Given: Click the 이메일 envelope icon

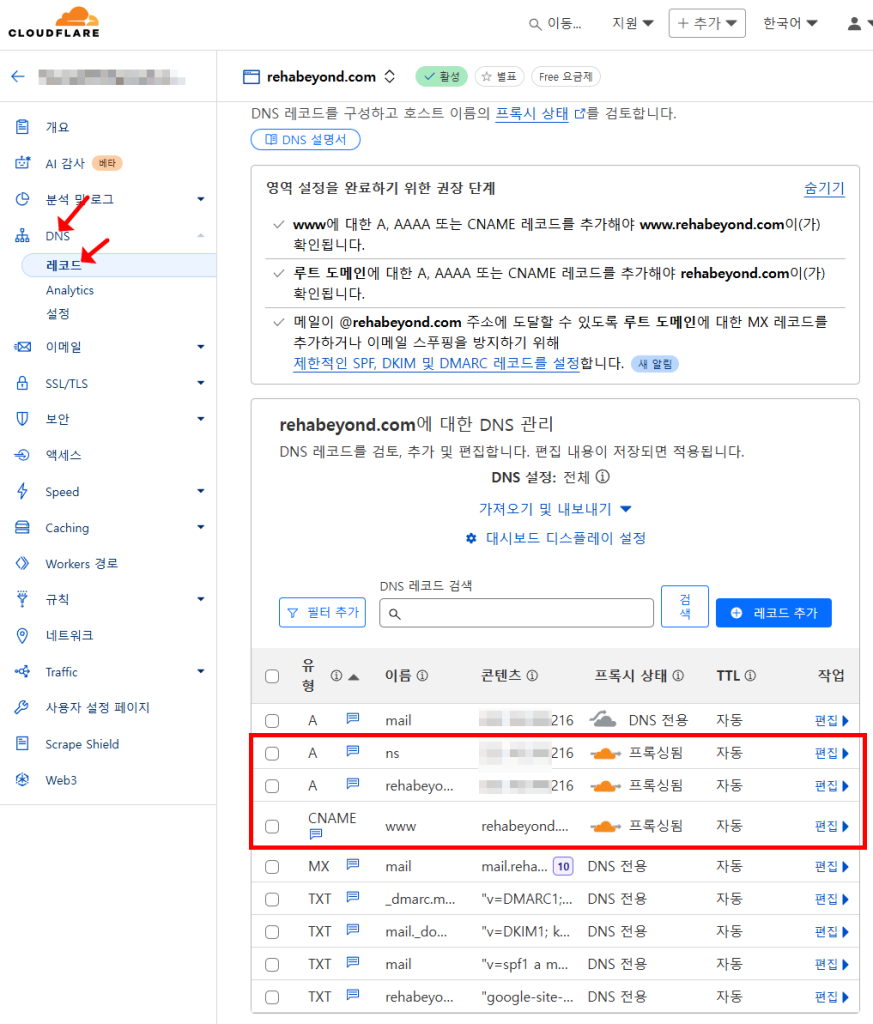Looking at the screenshot, I should (x=22, y=347).
